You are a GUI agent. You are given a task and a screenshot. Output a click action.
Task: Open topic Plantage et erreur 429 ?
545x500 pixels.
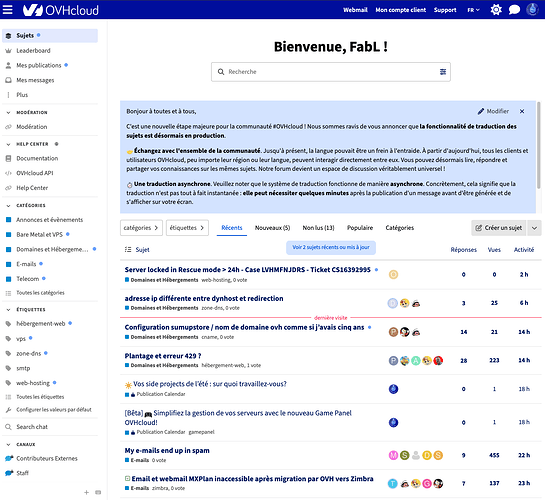[x=163, y=356]
